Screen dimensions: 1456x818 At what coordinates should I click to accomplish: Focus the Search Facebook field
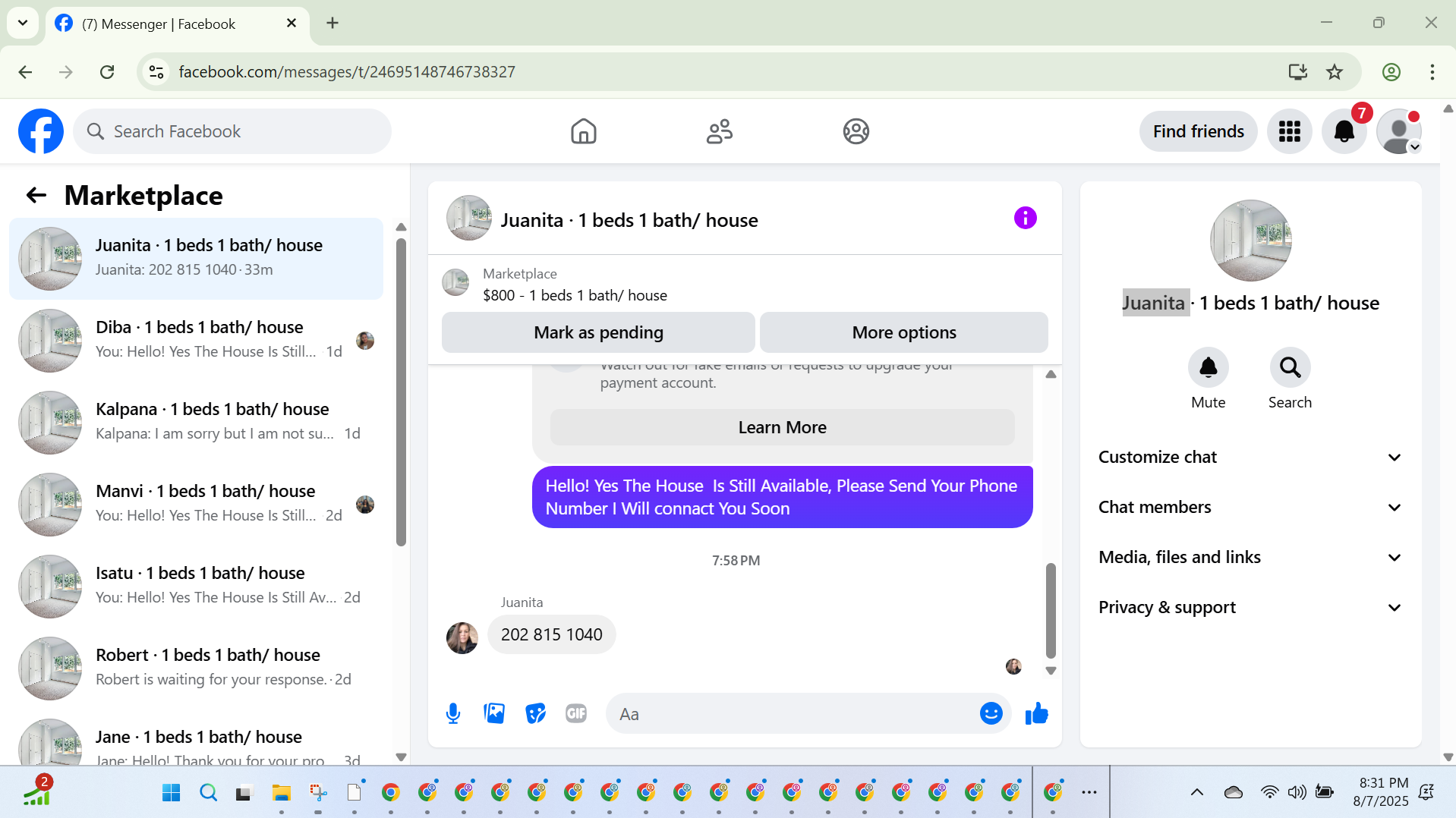(x=232, y=131)
